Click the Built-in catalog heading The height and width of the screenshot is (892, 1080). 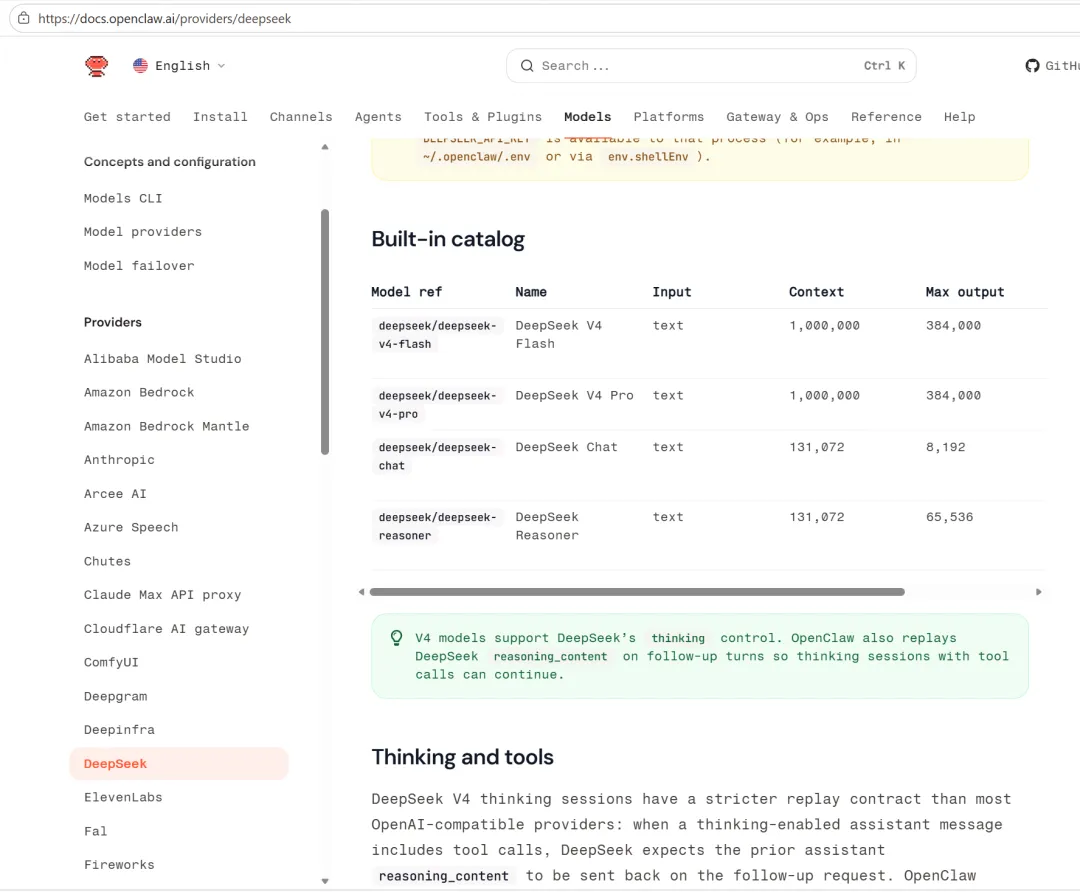[x=448, y=239]
